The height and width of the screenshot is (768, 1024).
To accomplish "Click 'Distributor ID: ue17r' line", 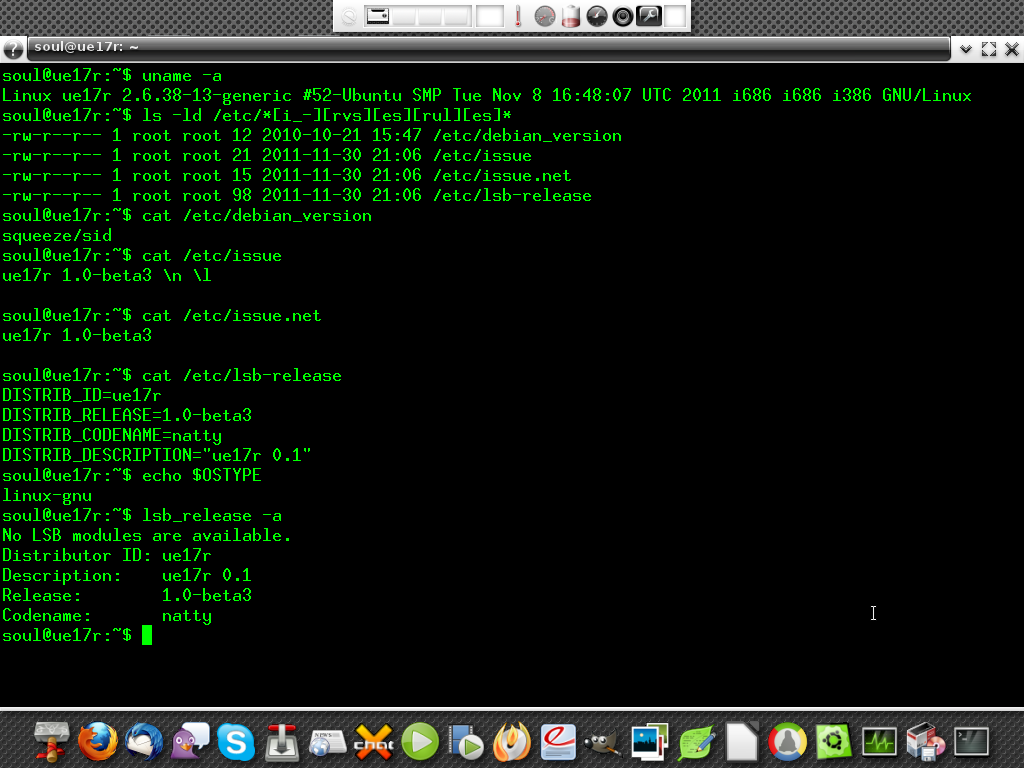I will [x=106, y=556].
